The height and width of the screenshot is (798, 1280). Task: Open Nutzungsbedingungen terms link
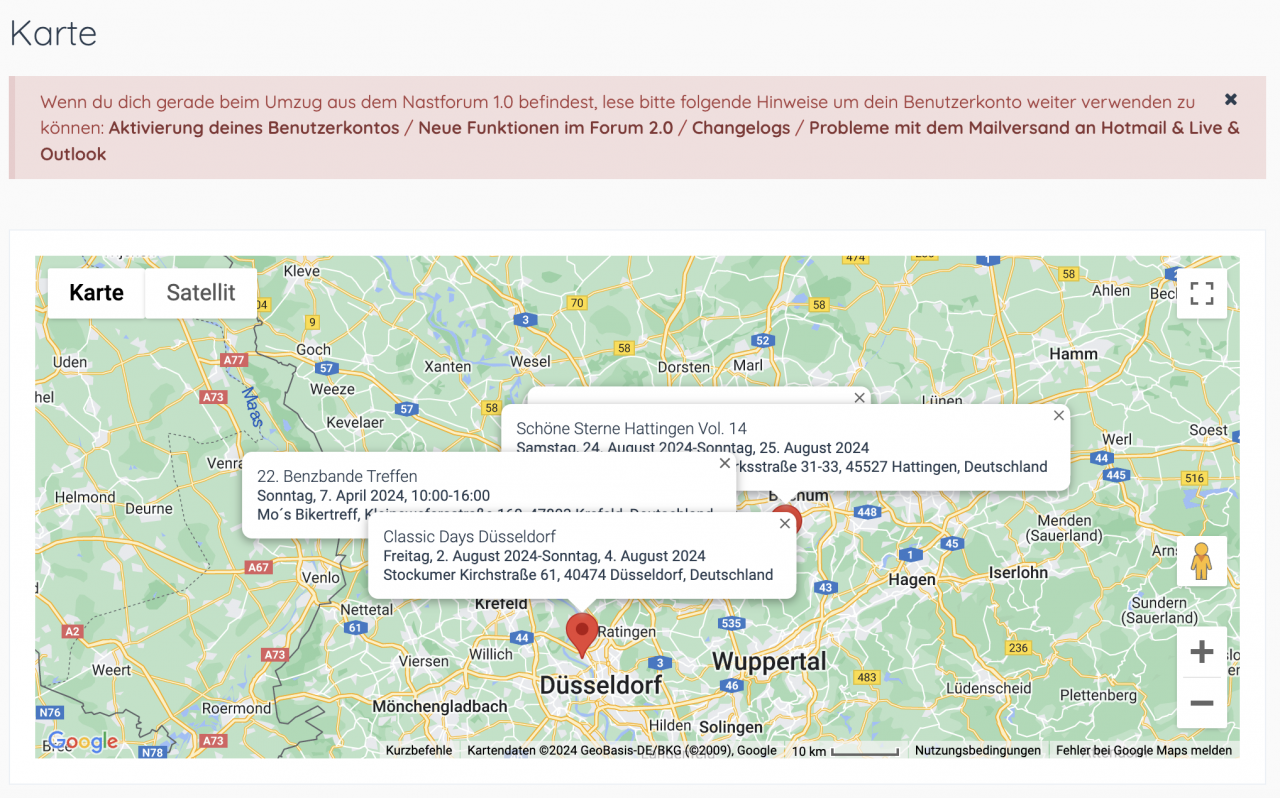tap(977, 750)
